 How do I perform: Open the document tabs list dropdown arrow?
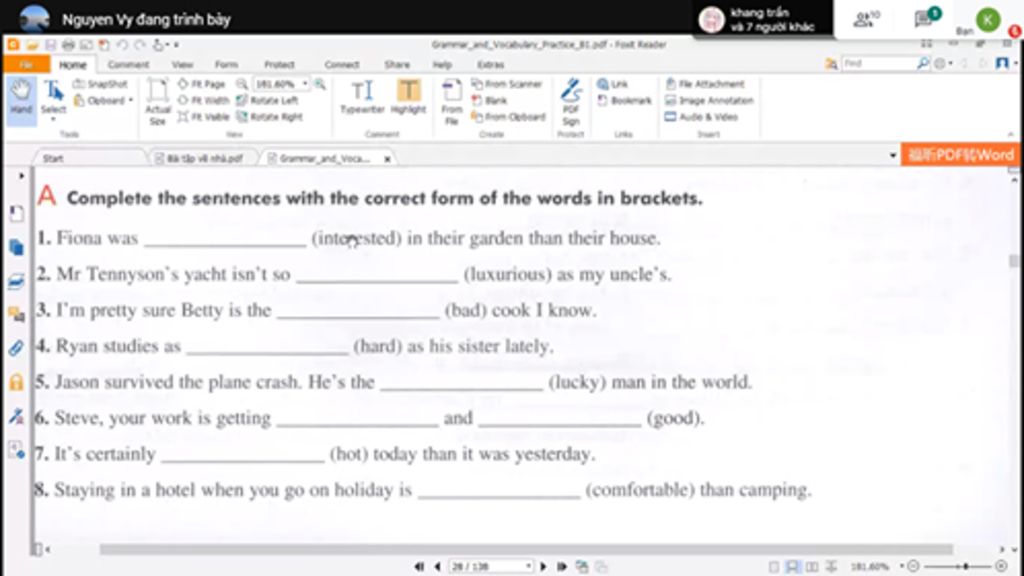[x=892, y=155]
